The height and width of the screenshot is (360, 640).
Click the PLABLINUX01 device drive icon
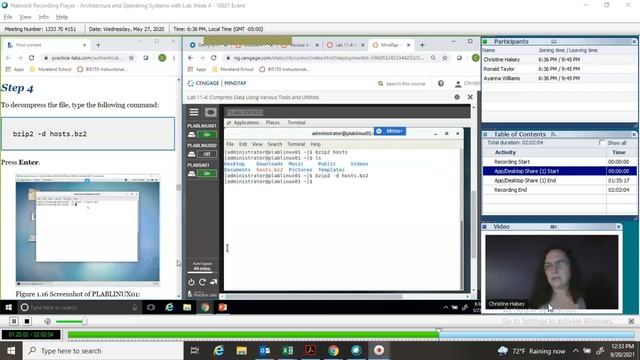click(191, 134)
